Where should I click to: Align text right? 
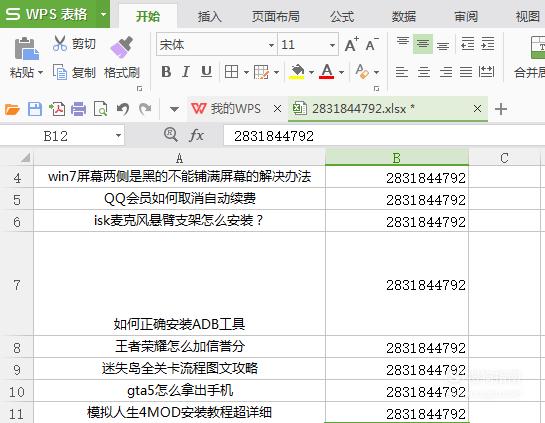(446, 72)
